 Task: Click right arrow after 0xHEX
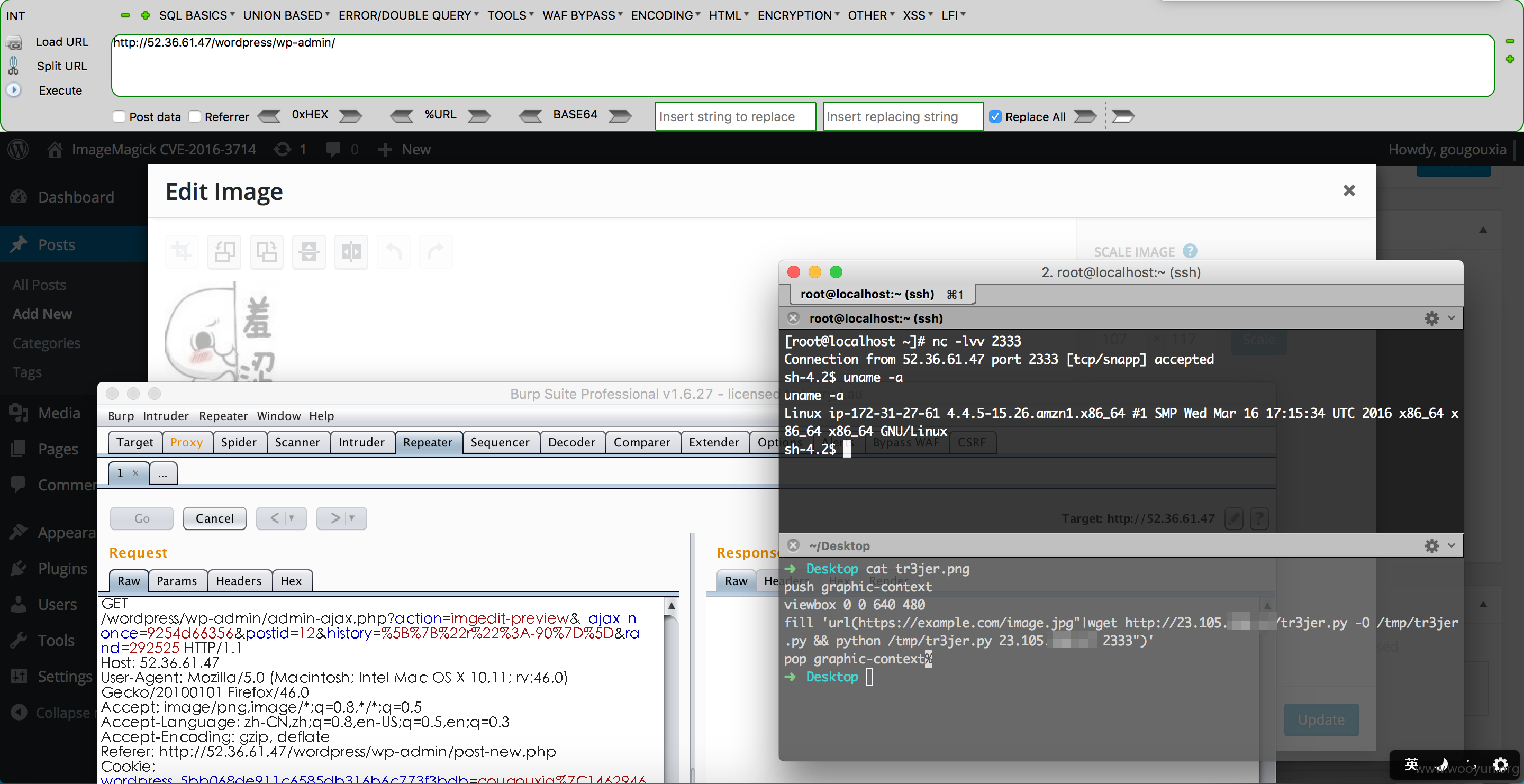point(351,116)
